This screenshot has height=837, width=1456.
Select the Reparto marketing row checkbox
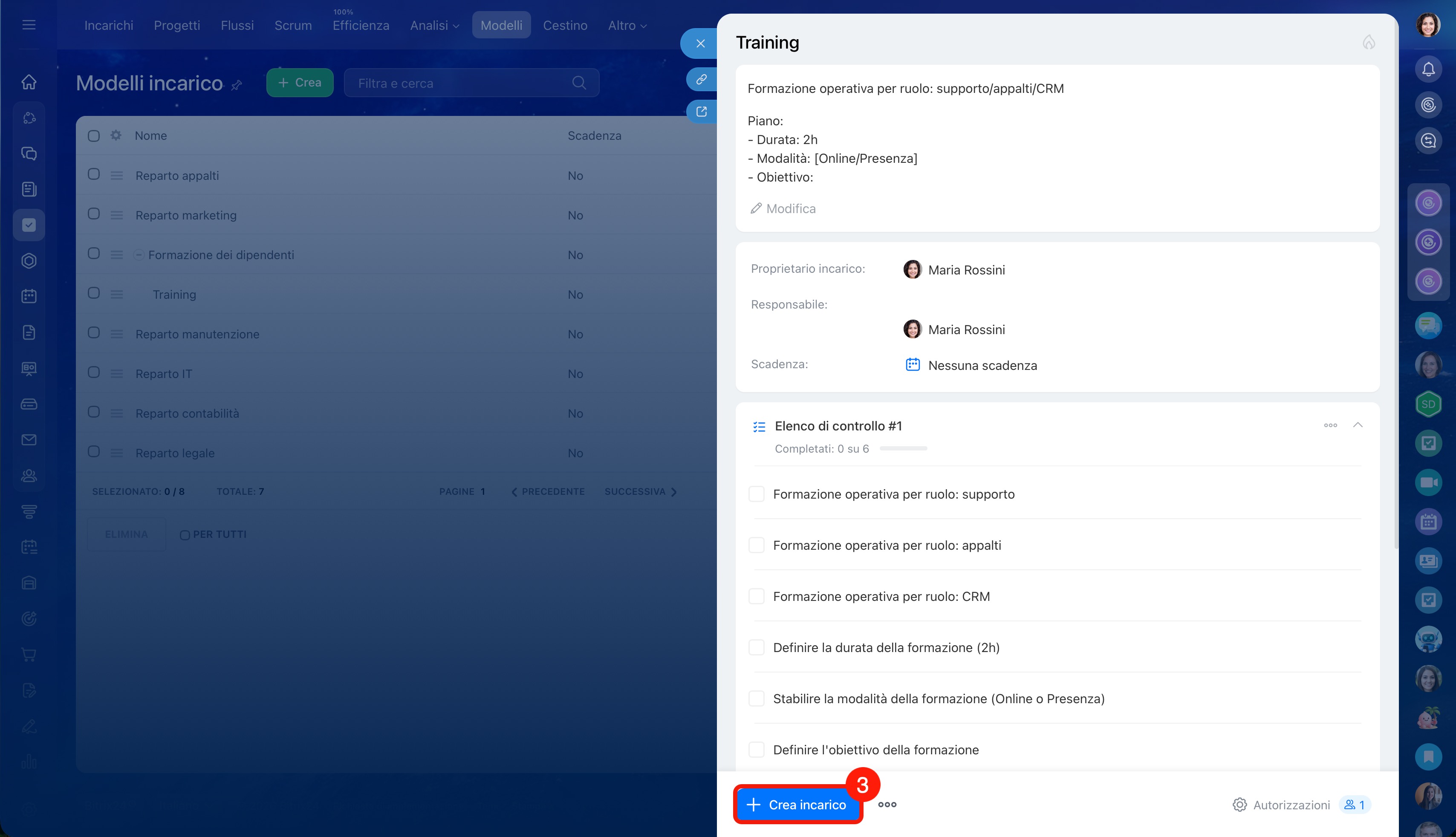coord(94,214)
